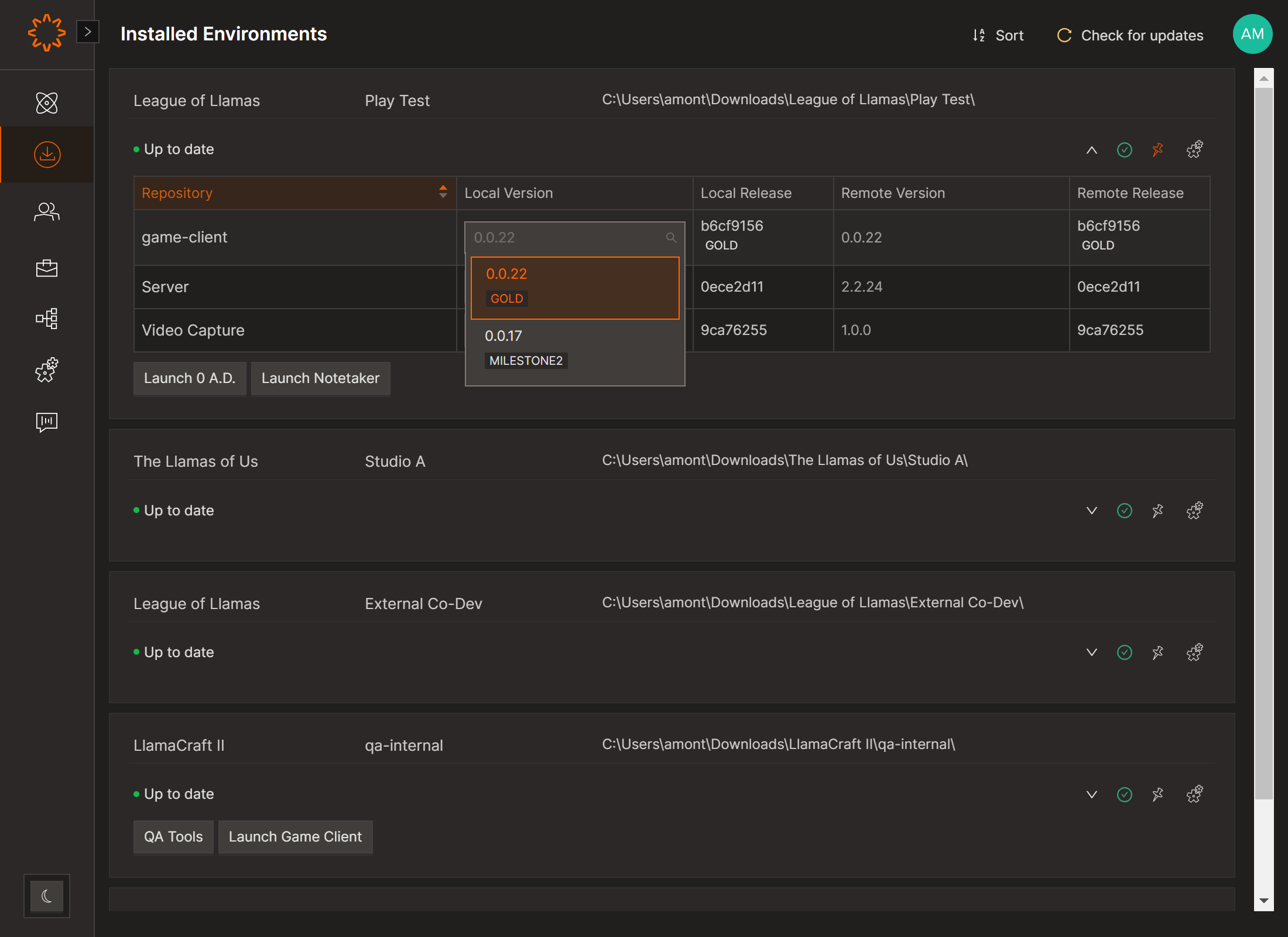Click qa-internal green check status icon
1288x937 pixels.
coord(1125,795)
